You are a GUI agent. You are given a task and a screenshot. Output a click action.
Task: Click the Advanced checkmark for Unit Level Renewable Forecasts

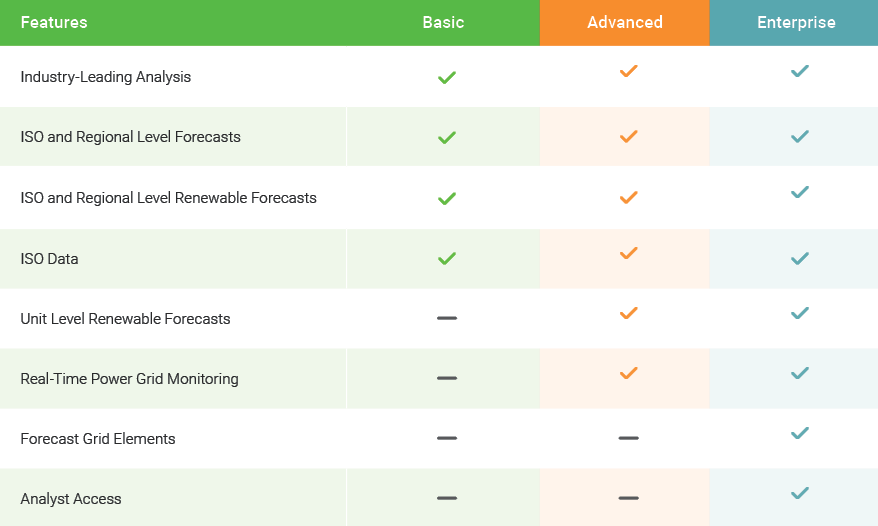pyautogui.click(x=628, y=313)
